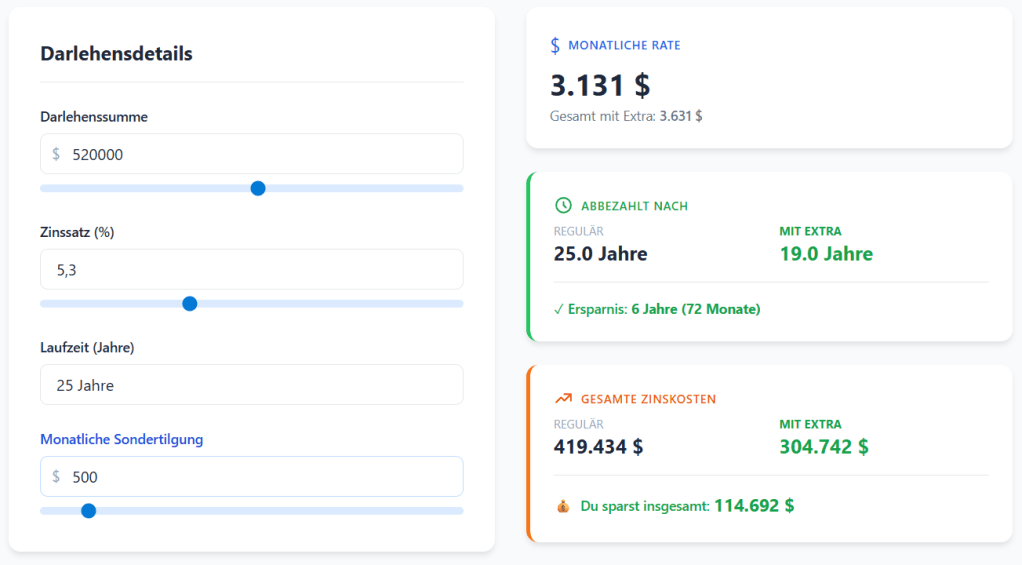Click the Darlehenssumme slider handle
1022x565 pixels.
[258, 188]
